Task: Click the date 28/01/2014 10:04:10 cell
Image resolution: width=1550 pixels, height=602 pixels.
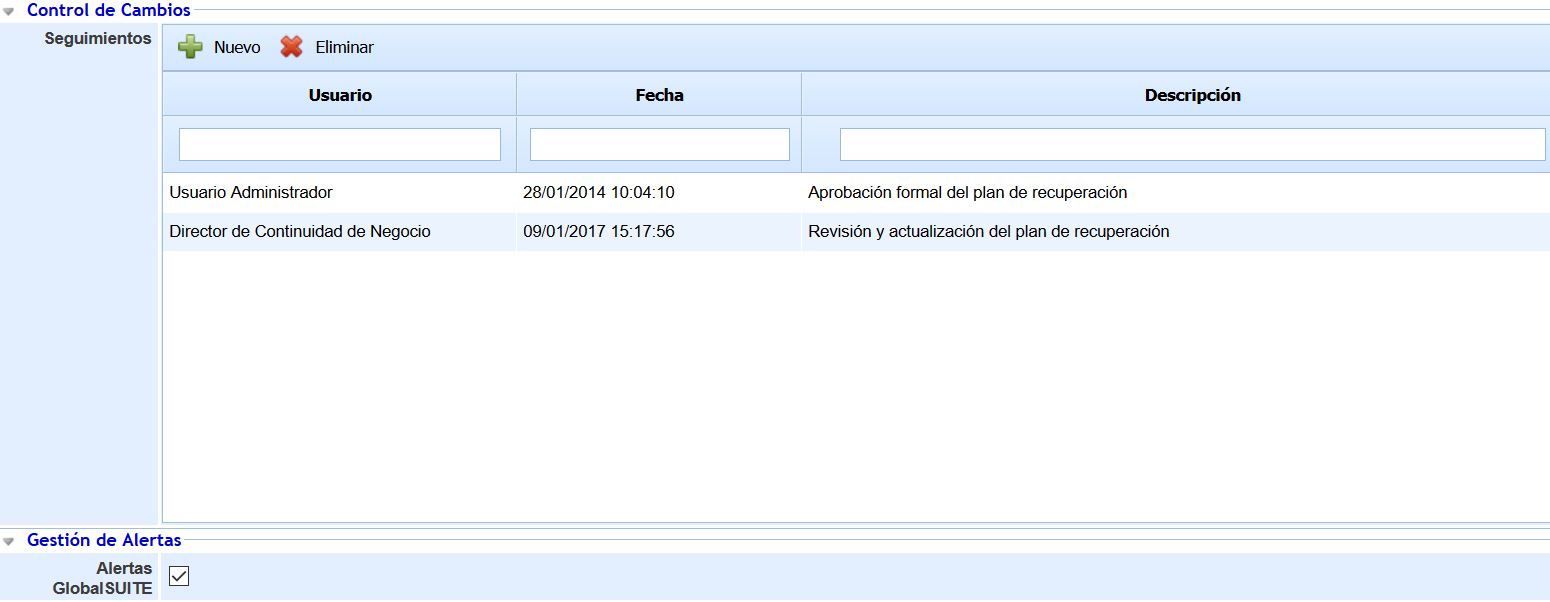Action: coord(598,192)
